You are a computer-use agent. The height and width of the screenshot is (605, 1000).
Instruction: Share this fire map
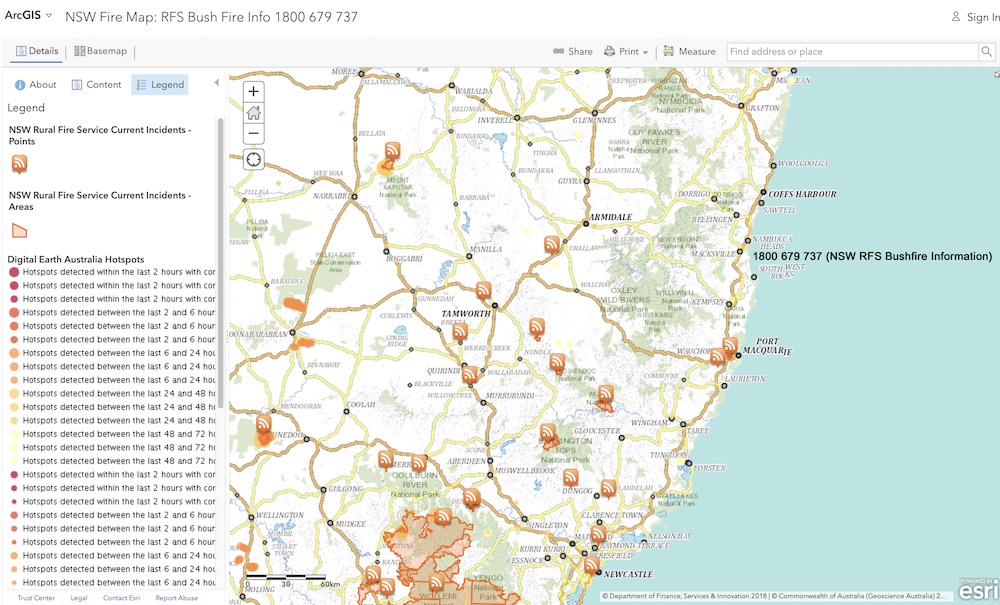(573, 52)
